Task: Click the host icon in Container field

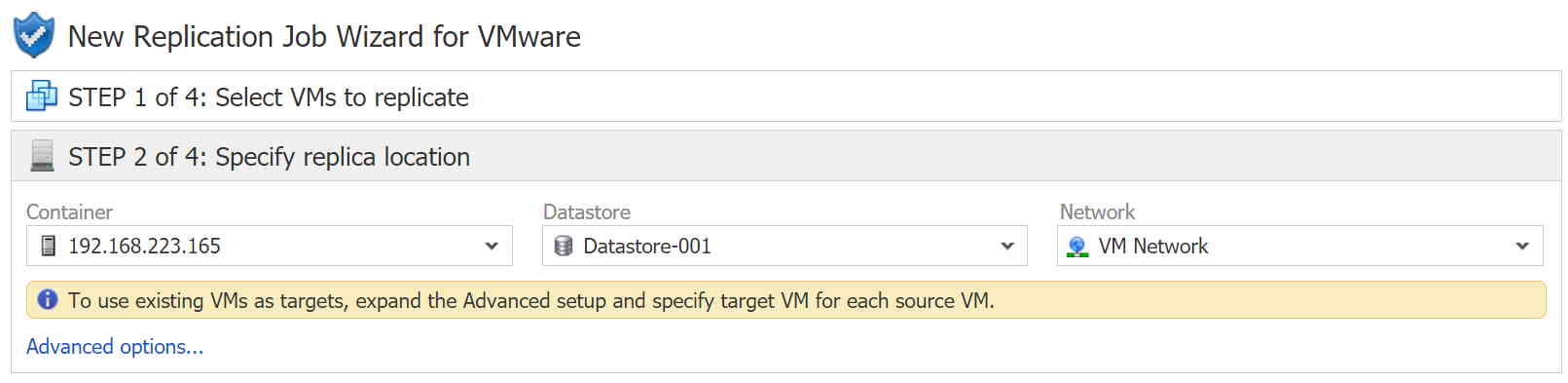Action: click(48, 246)
